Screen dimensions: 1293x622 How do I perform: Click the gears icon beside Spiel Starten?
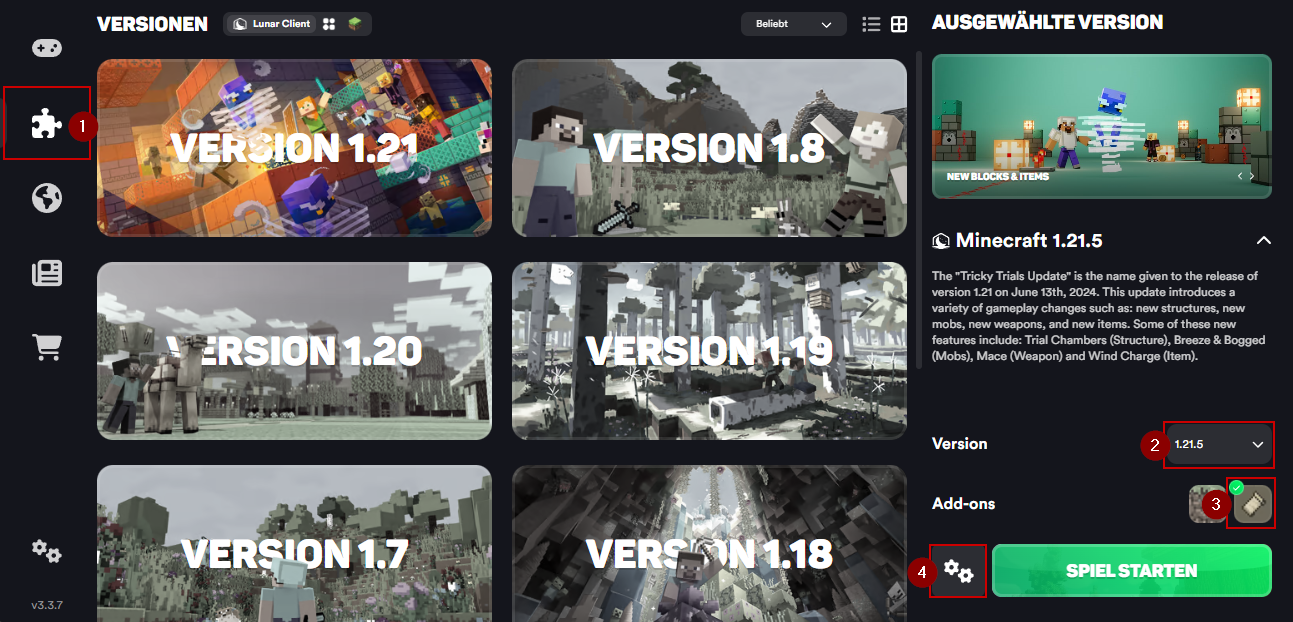pos(958,571)
